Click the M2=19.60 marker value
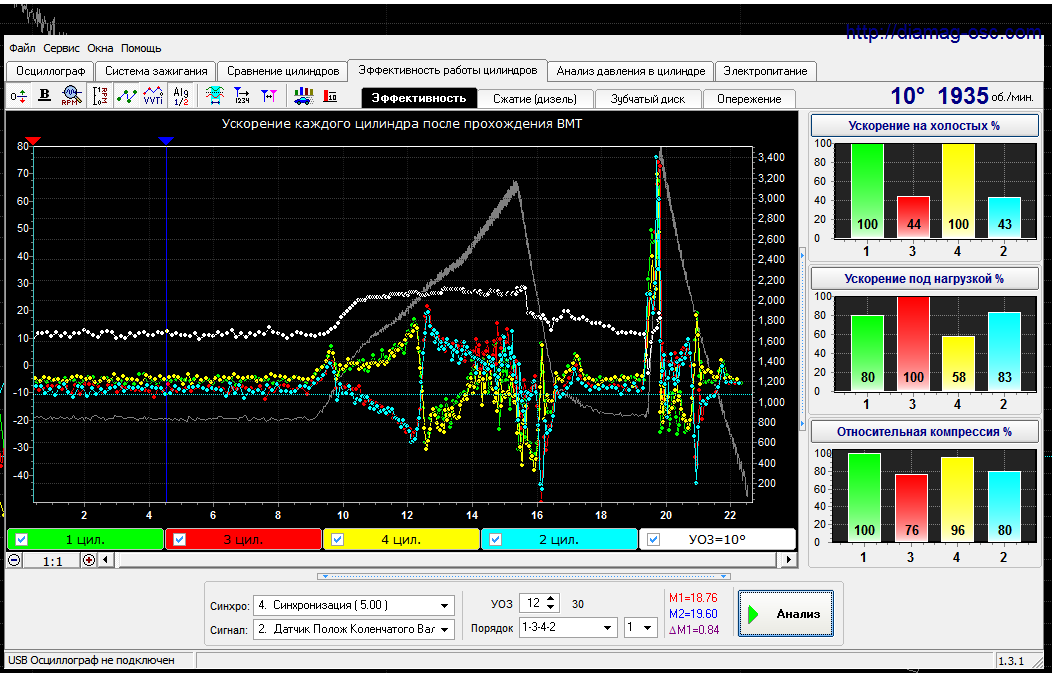The width and height of the screenshot is (1056, 673). pyautogui.click(x=693, y=614)
